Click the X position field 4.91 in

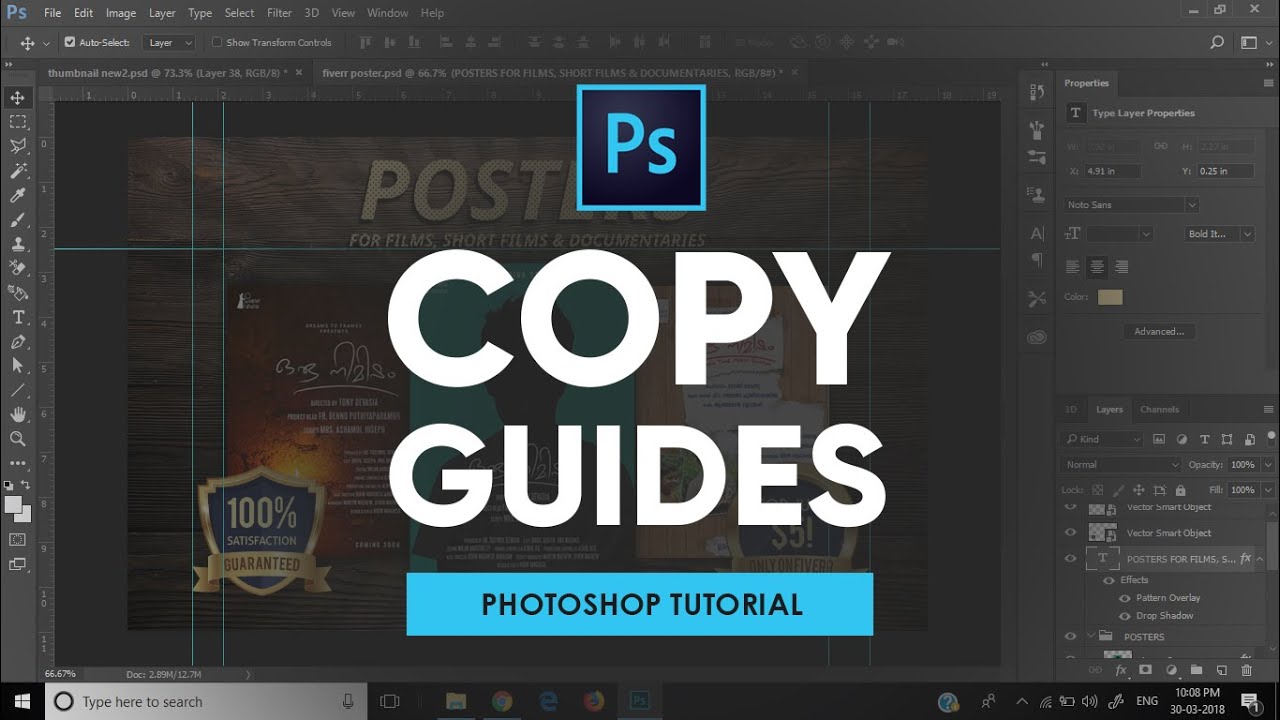1111,171
